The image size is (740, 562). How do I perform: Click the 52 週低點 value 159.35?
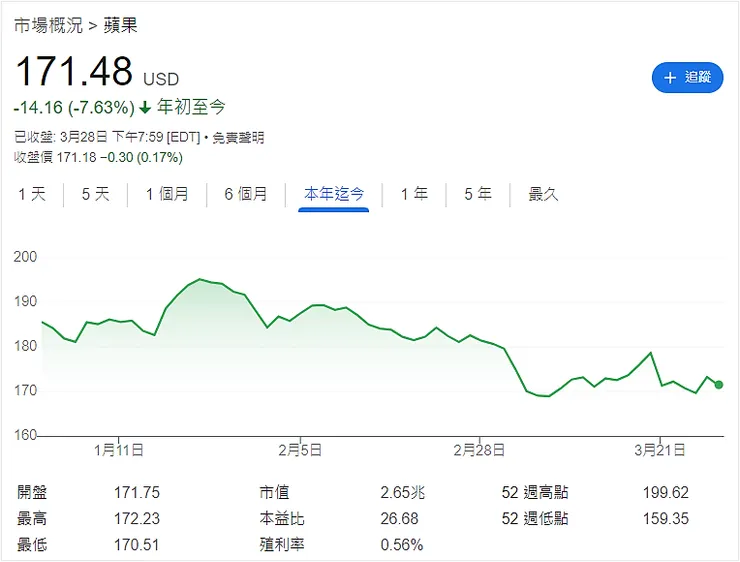[666, 519]
